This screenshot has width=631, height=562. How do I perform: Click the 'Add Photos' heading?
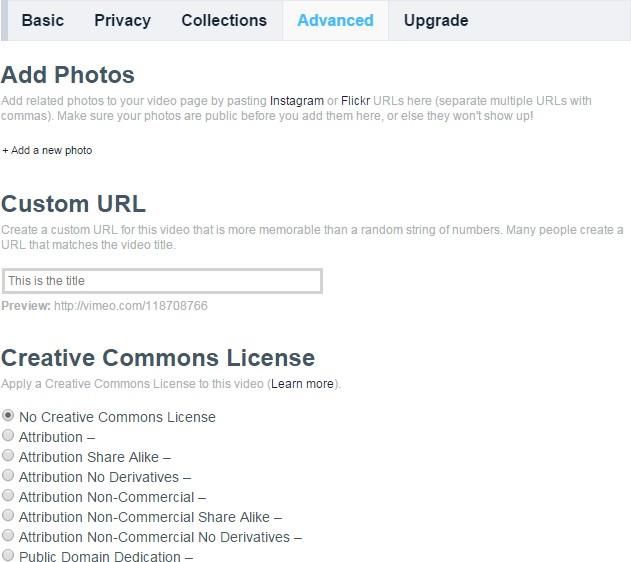coord(68,75)
